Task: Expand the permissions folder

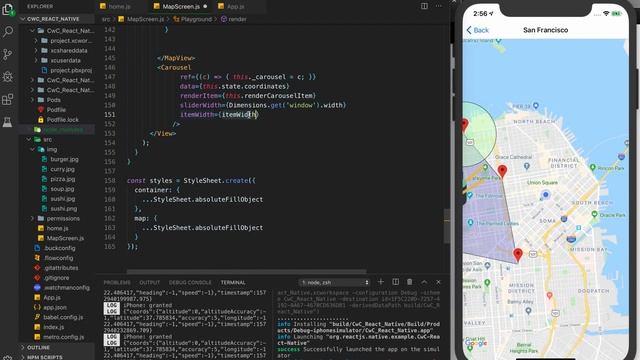Action: [x=63, y=218]
